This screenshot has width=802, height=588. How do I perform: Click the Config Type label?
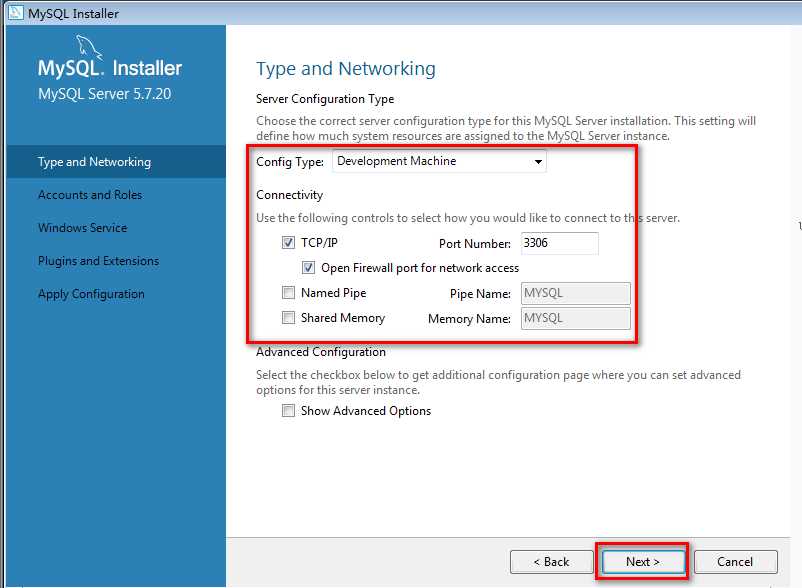[290, 162]
